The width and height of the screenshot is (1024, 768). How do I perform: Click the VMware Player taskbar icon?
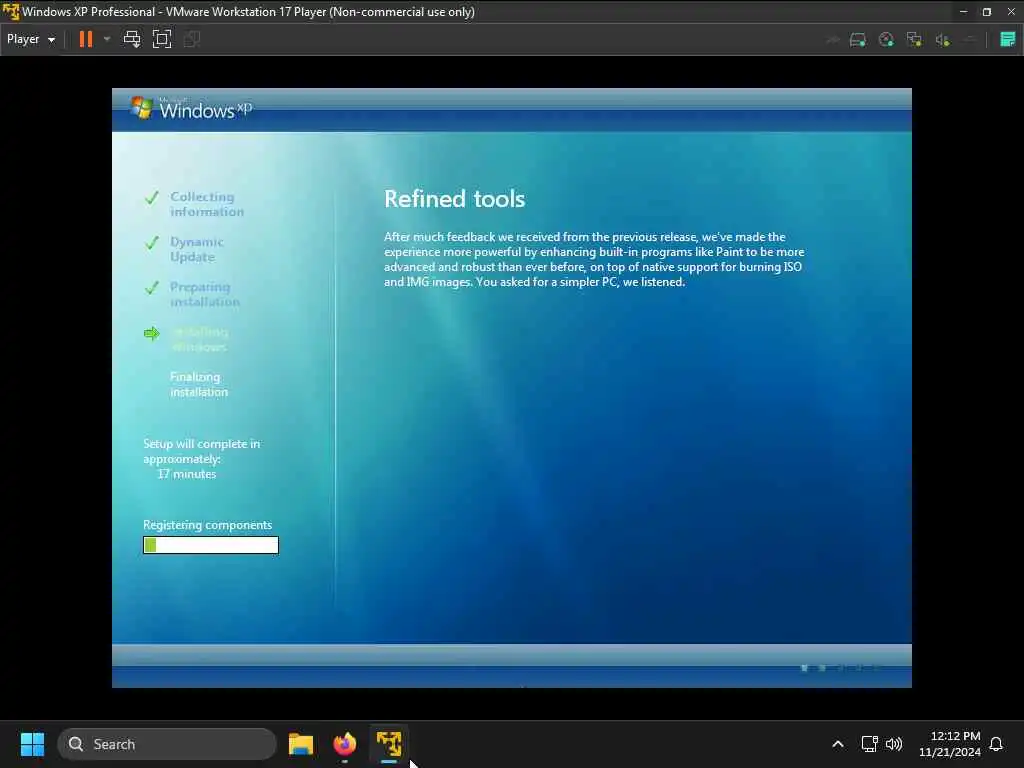click(x=389, y=744)
